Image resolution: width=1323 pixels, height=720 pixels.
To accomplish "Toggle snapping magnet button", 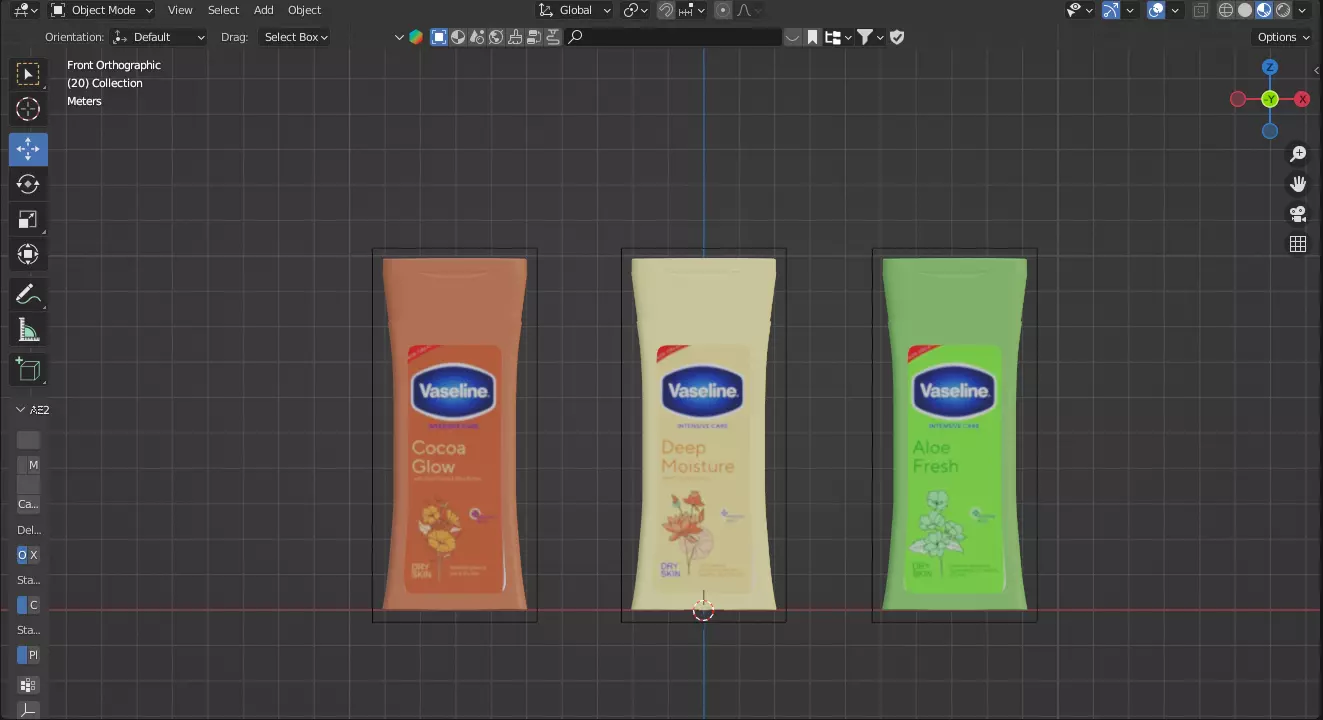I will tap(665, 10).
